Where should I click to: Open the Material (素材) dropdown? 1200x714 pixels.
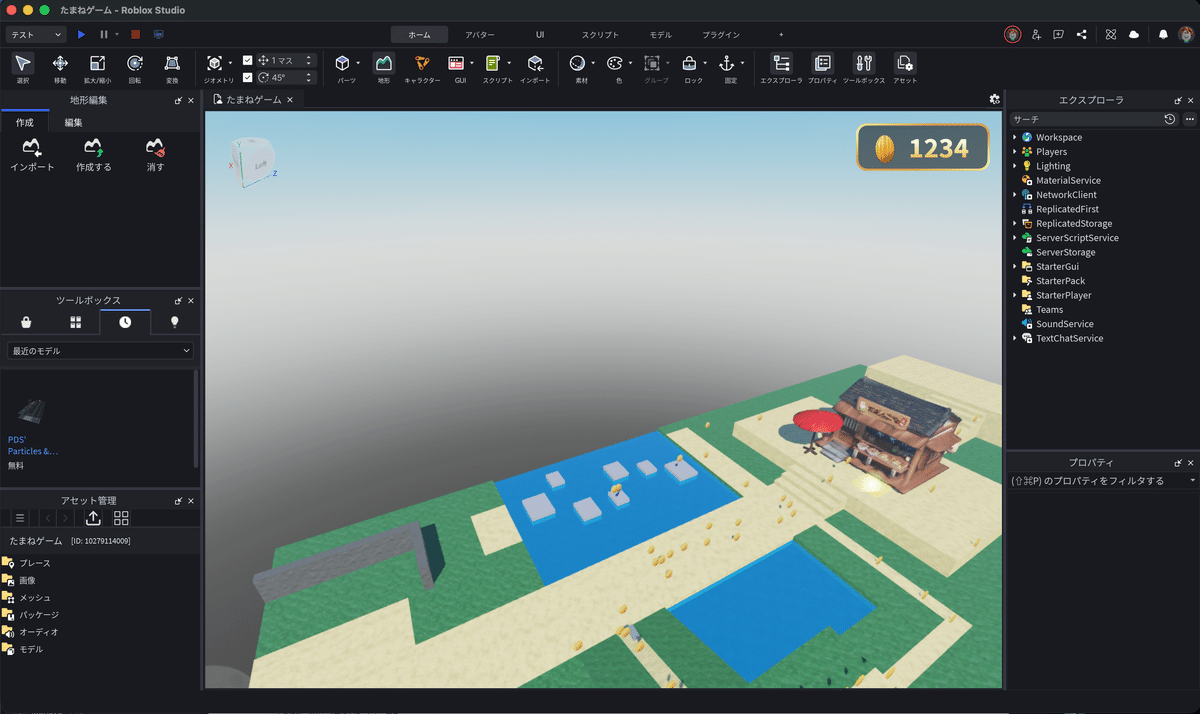593,63
